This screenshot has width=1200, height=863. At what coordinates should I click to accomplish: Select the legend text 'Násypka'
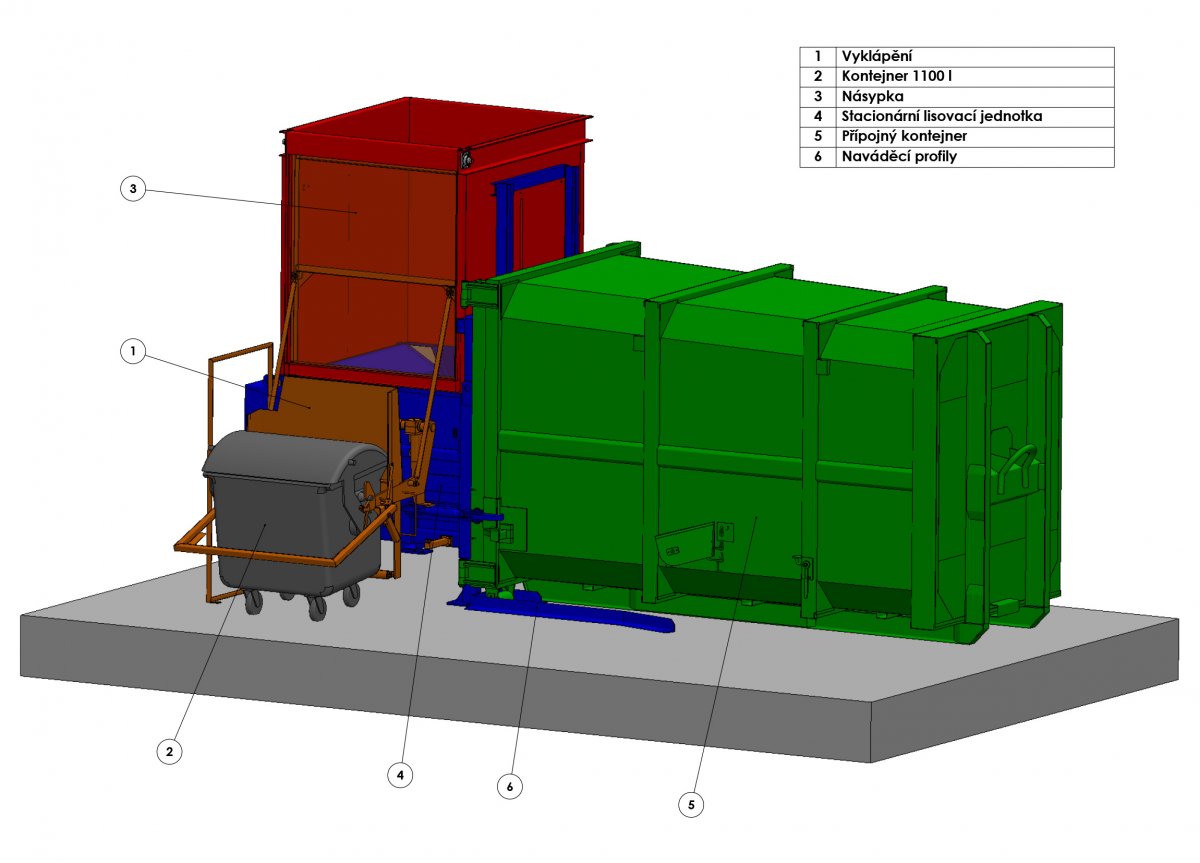pyautogui.click(x=873, y=97)
